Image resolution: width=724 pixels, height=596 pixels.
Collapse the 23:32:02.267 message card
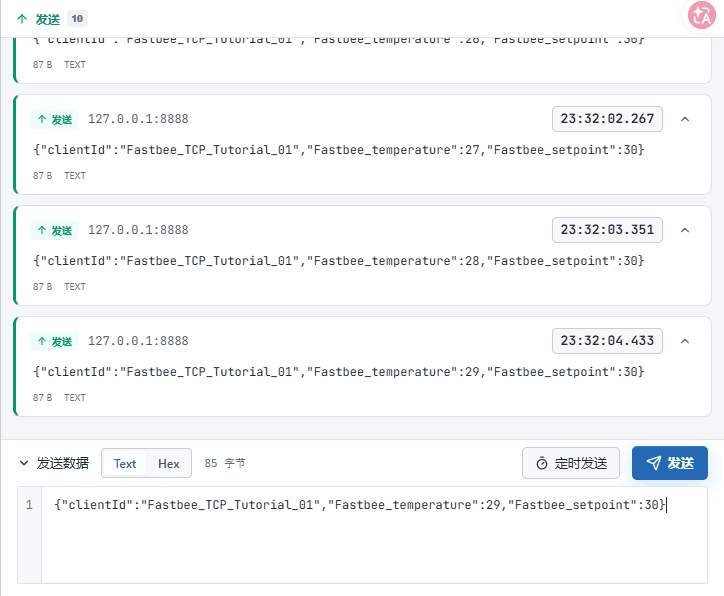click(685, 119)
